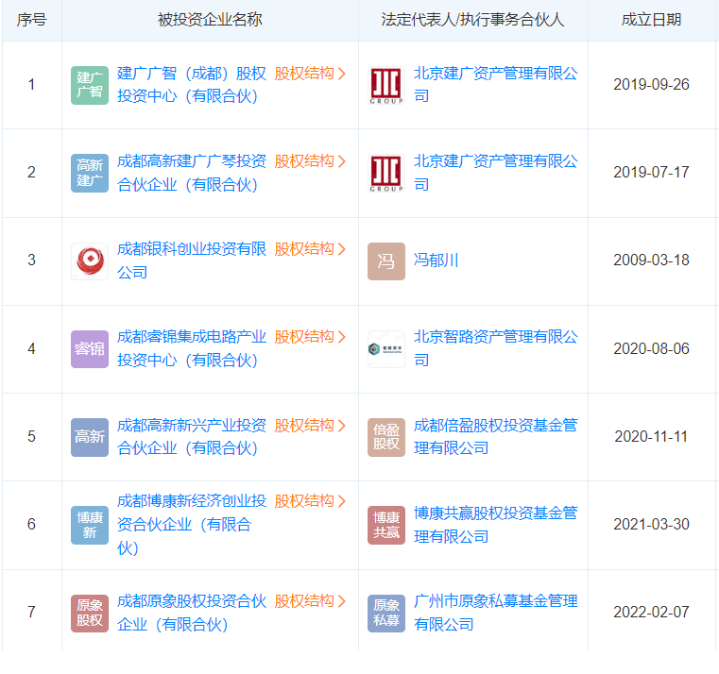Expand 股权结构 for 成都高新新兴产业 row

tap(310, 425)
